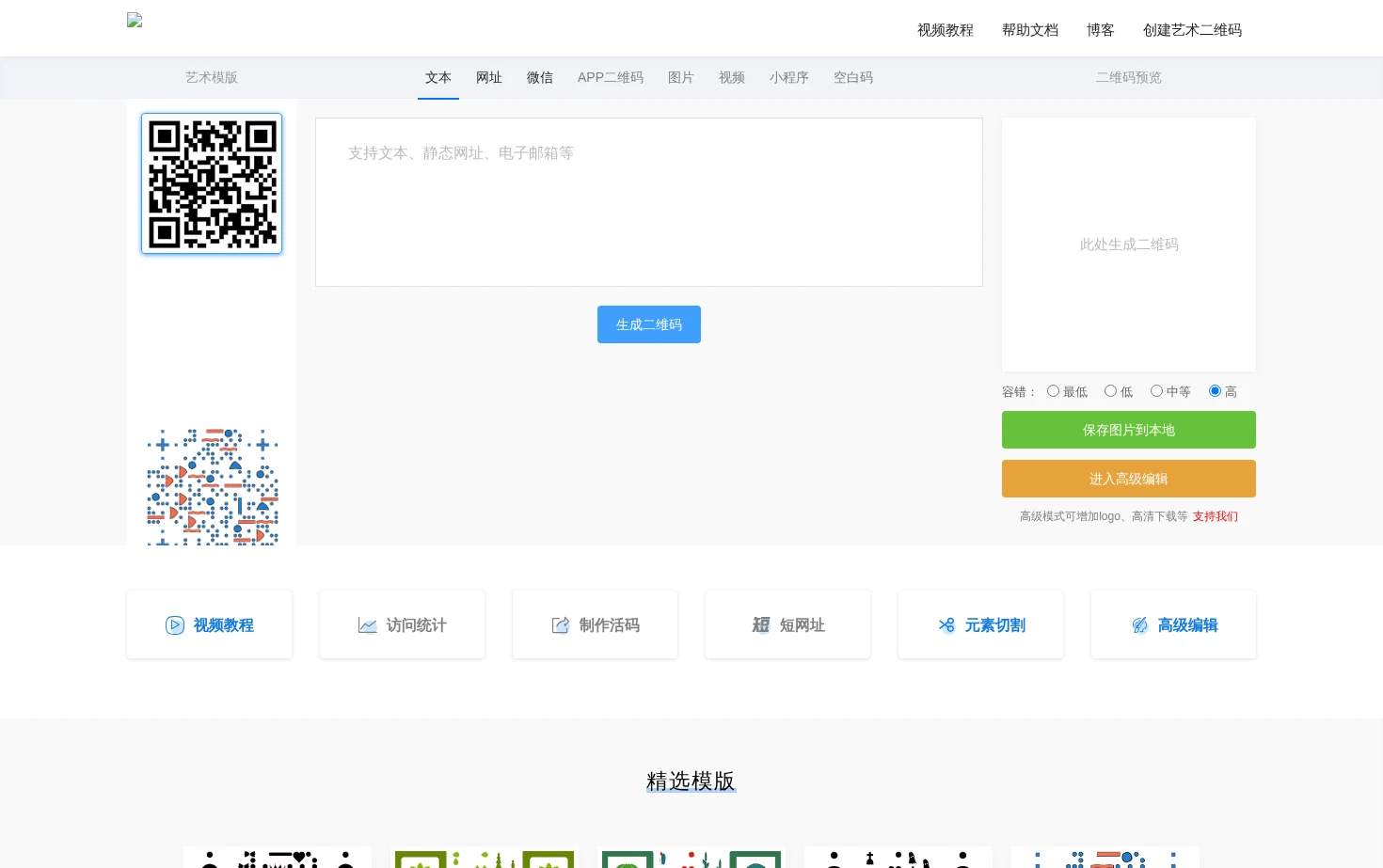Click the 视频教程 play icon

pyautogui.click(x=175, y=625)
